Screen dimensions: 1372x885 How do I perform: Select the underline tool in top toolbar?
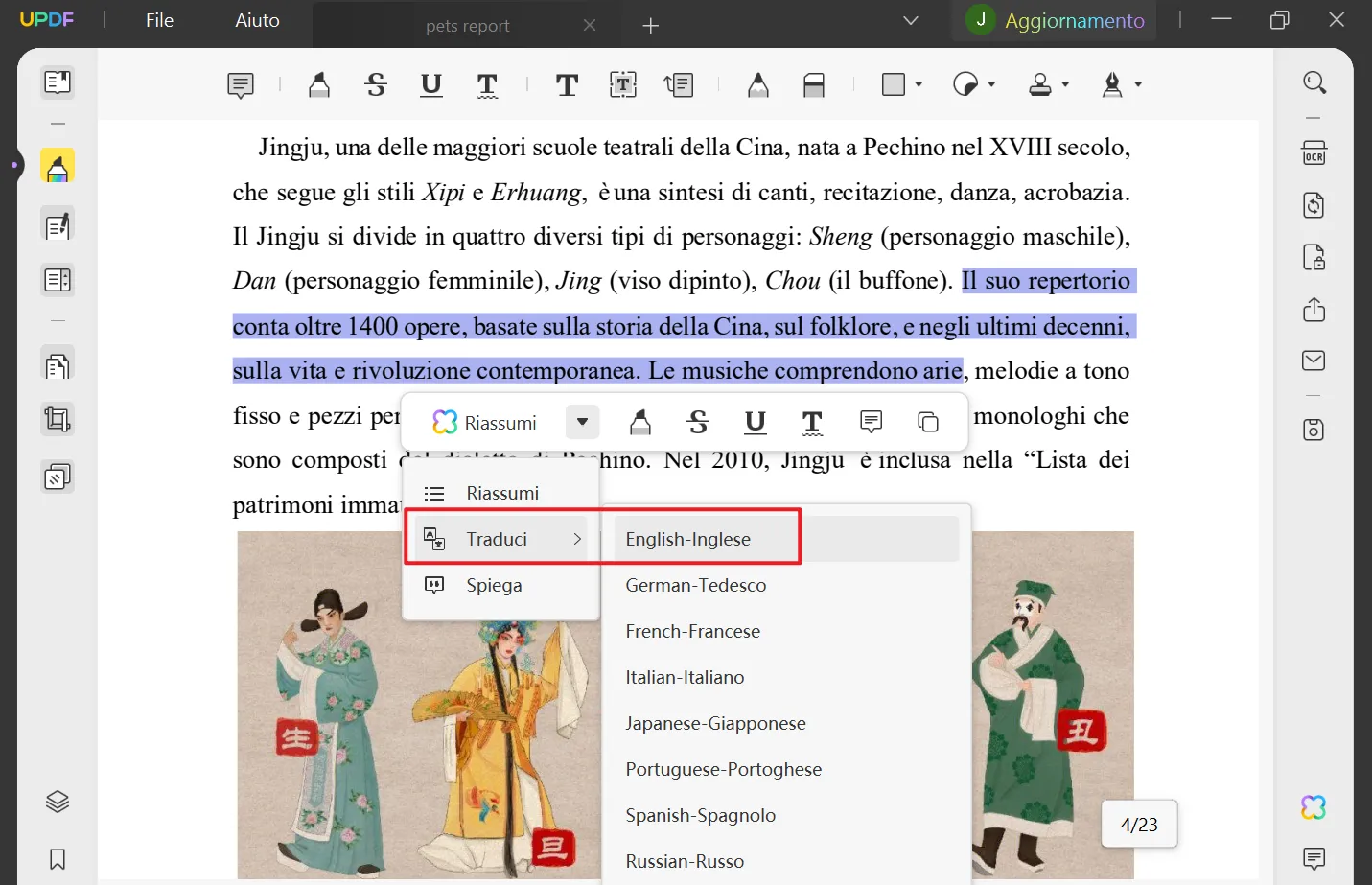(x=431, y=85)
